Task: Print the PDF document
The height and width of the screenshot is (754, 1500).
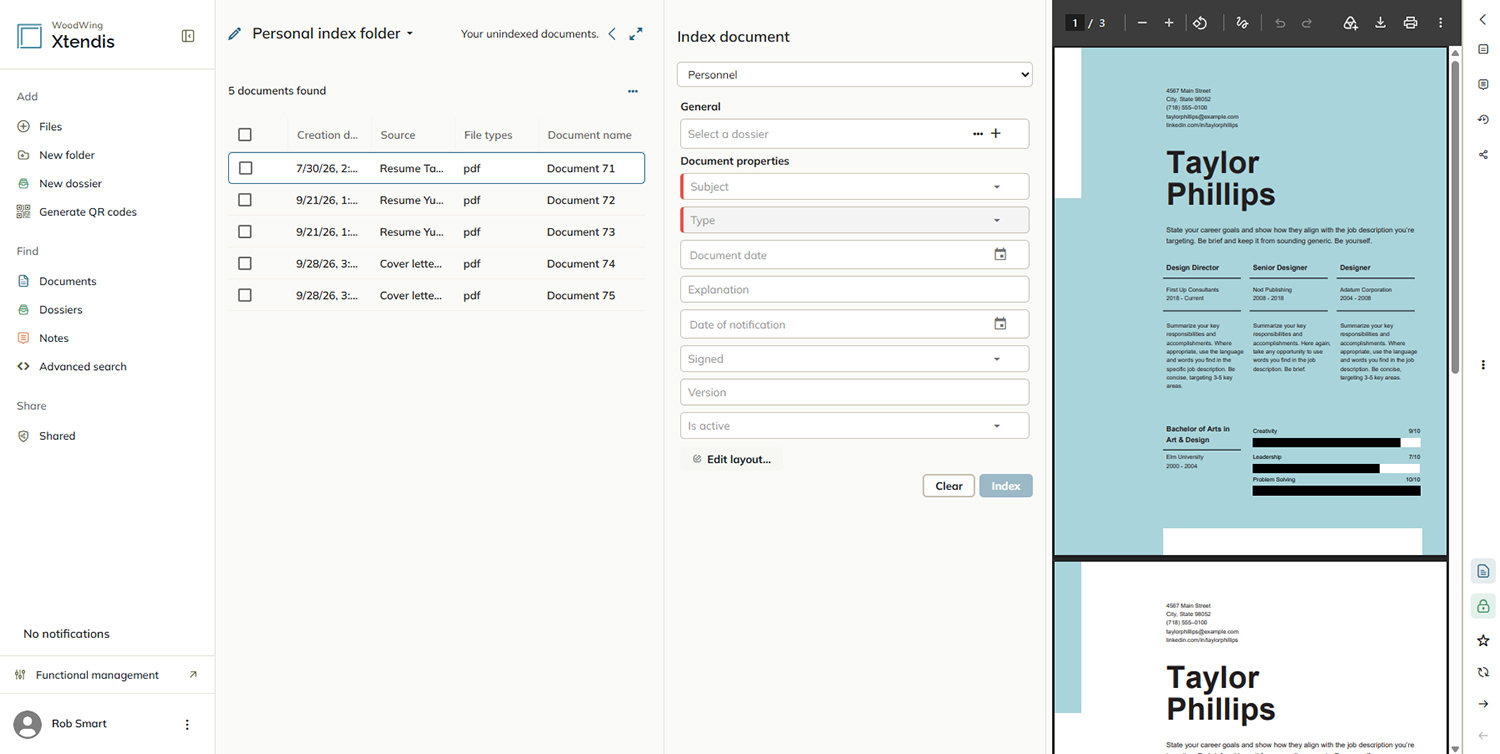Action: [1410, 23]
